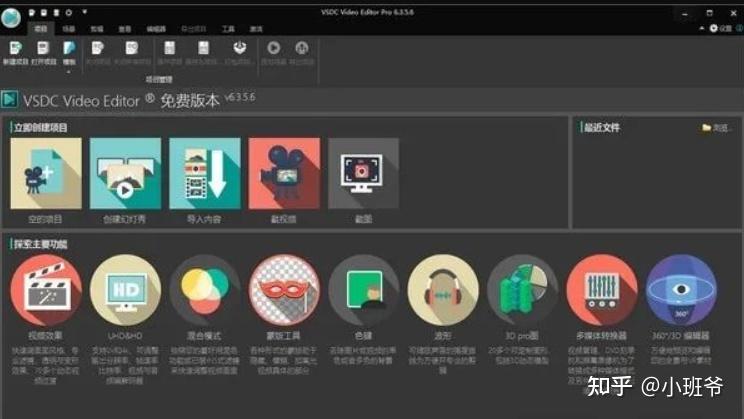Click the UHD&HD feature title text
Screen dimensions: 744x419
(125, 335)
